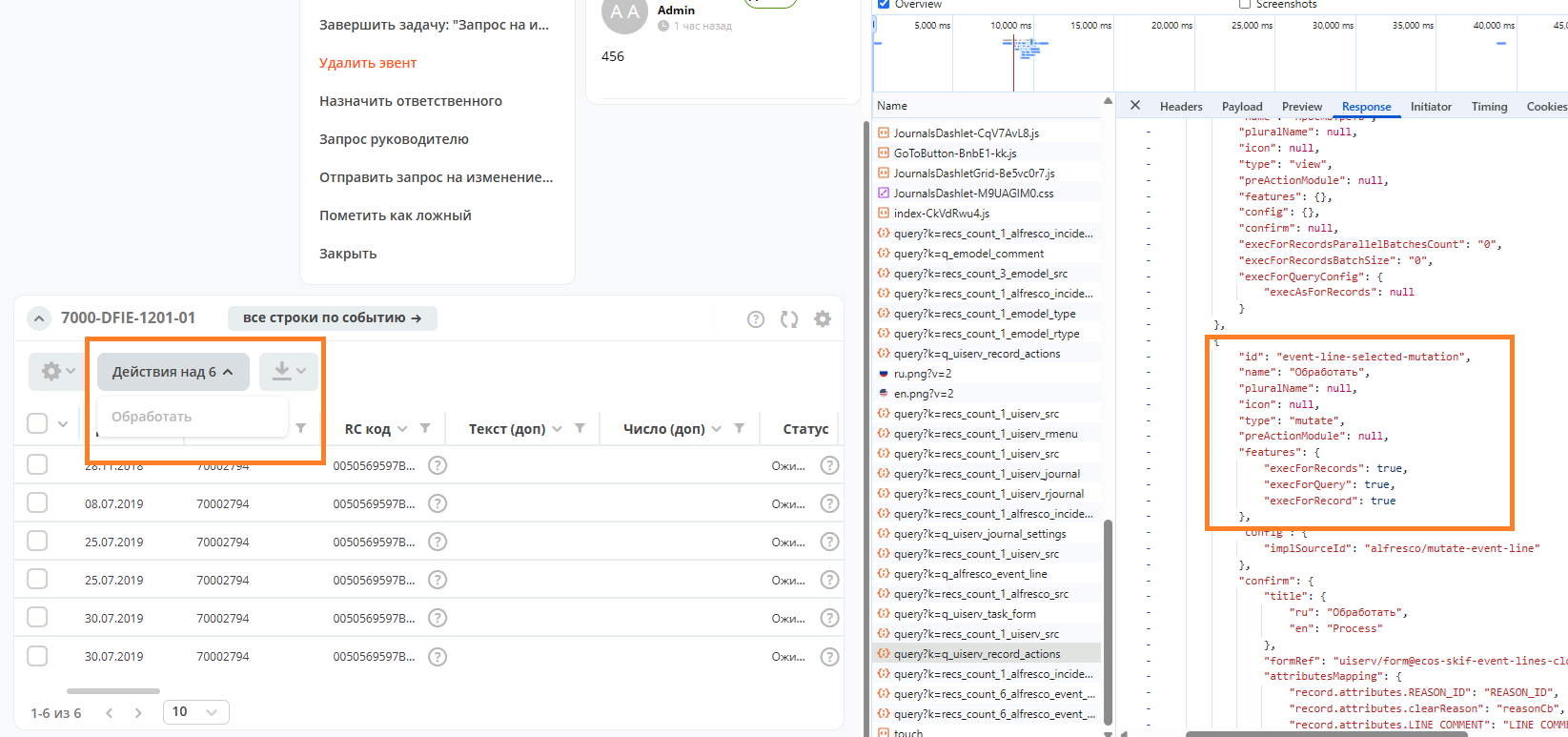Viewport: 1568px width, 737px height.
Task: Check the row dated 08.07.2019
Action: 37,503
